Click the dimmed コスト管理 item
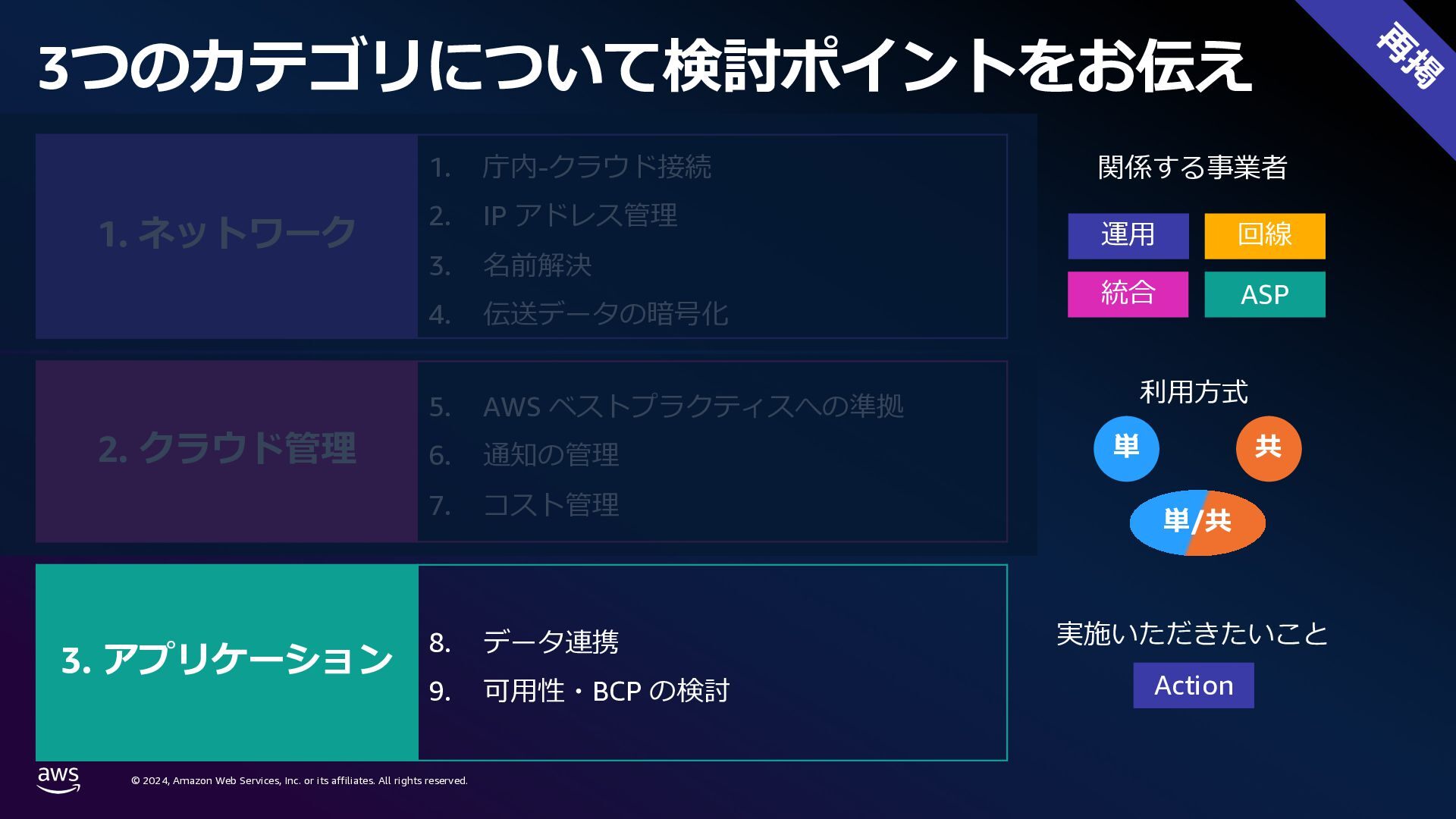 click(x=551, y=504)
